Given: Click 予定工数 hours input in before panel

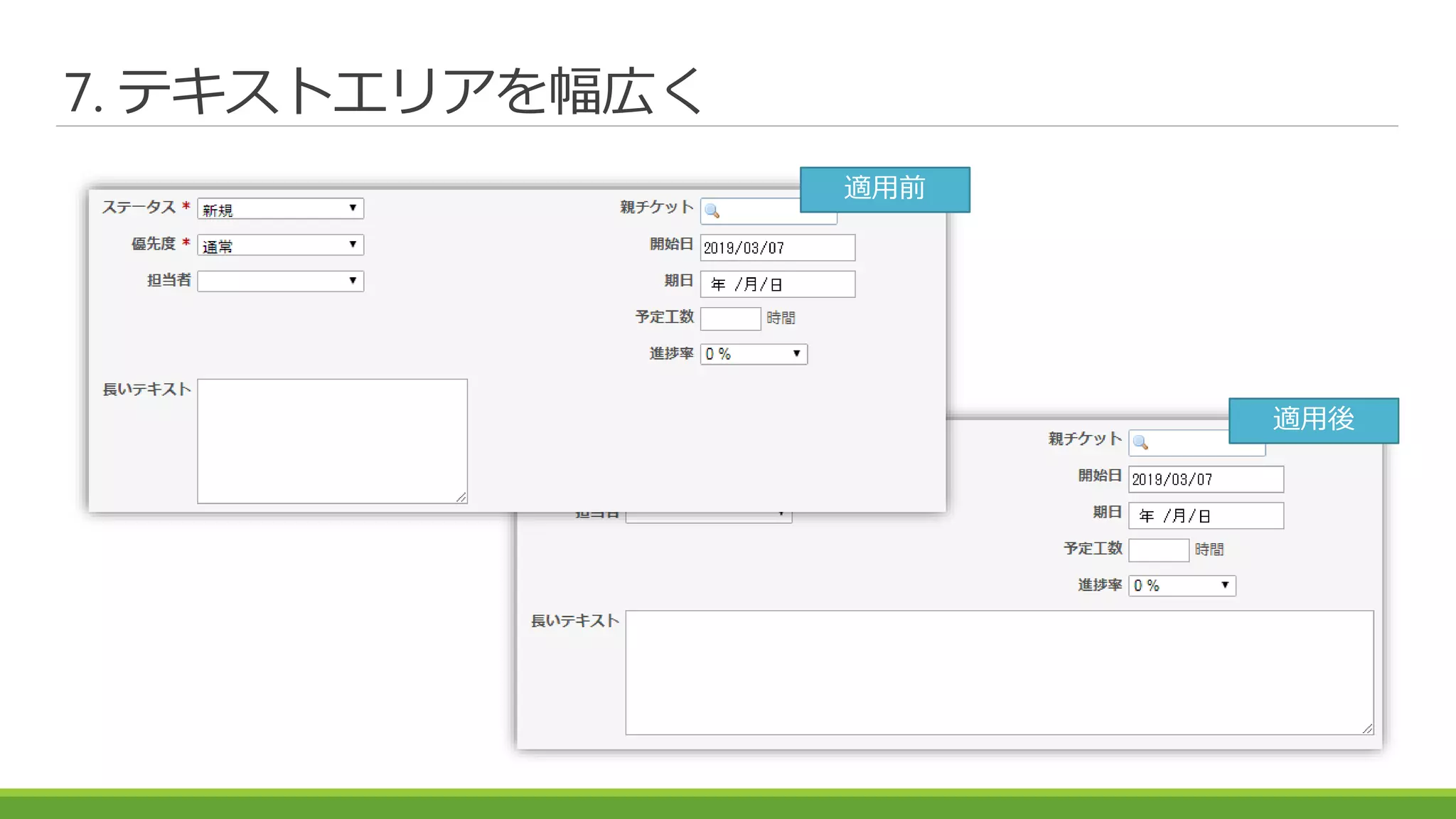Looking at the screenshot, I should (730, 318).
